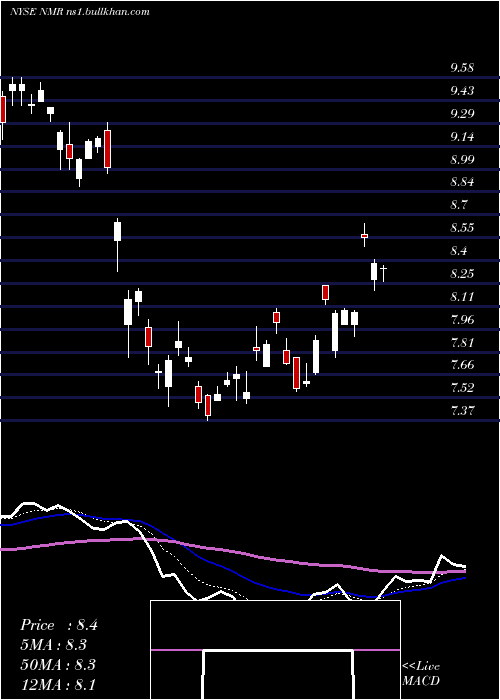Click the Price : 8.4 readout
Image resolution: width=500 pixels, height=700 pixels.
click(58, 625)
